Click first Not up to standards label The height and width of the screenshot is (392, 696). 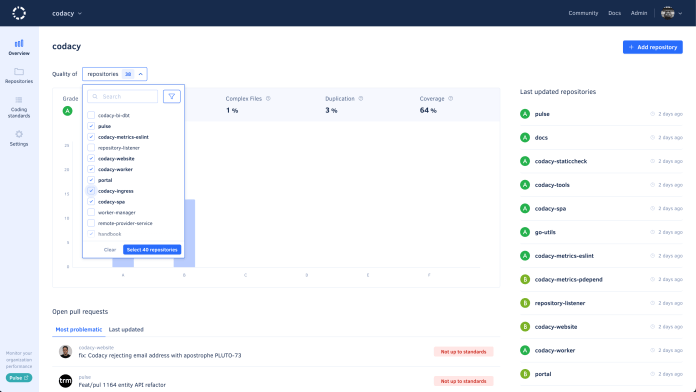[x=463, y=352]
